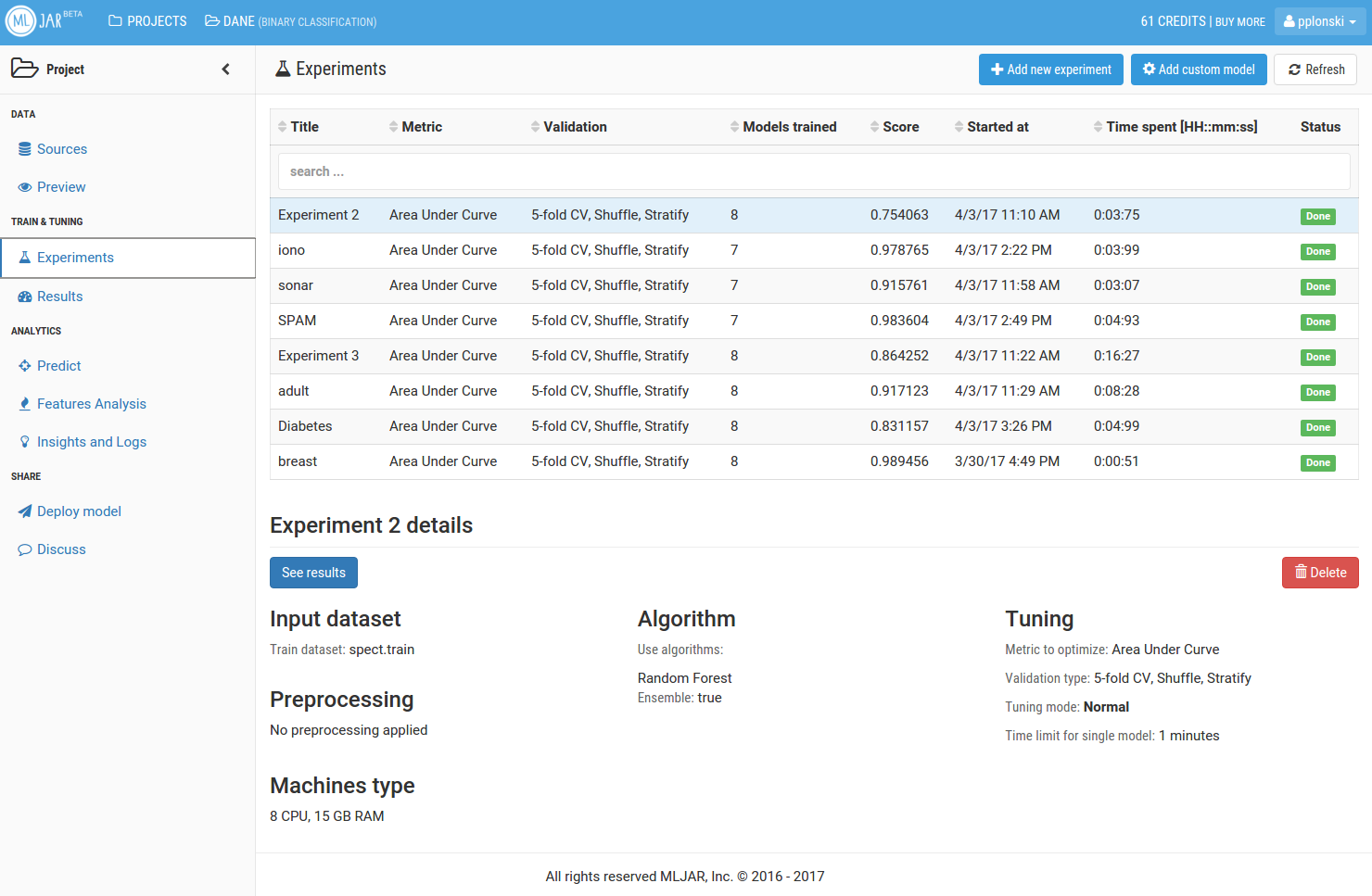This screenshot has width=1372, height=896.
Task: Click the Refresh button
Action: click(1315, 69)
